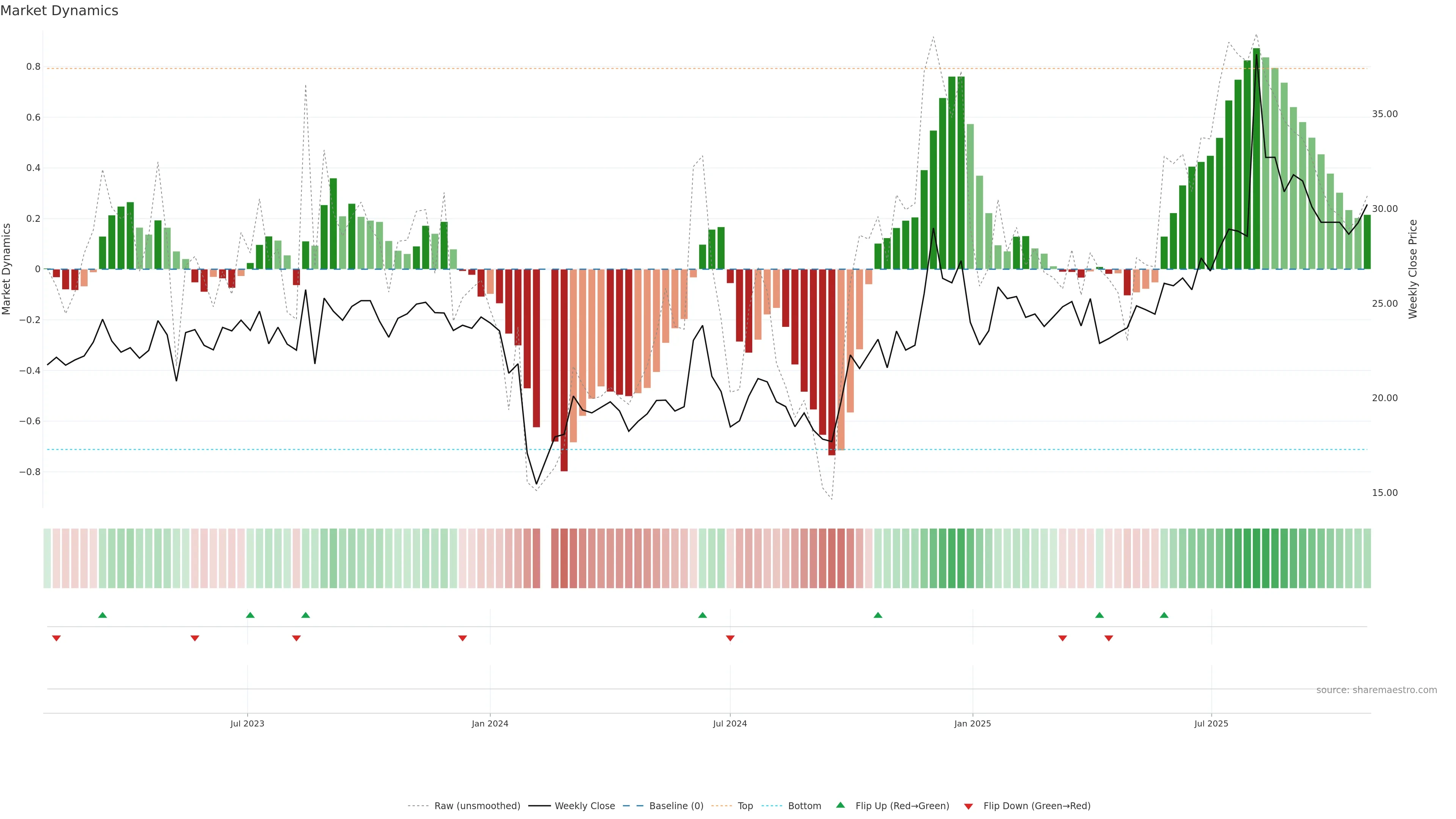The image size is (1456, 819).
Task: Click the Flip Up marker at Jul 2023
Action: coord(250,615)
